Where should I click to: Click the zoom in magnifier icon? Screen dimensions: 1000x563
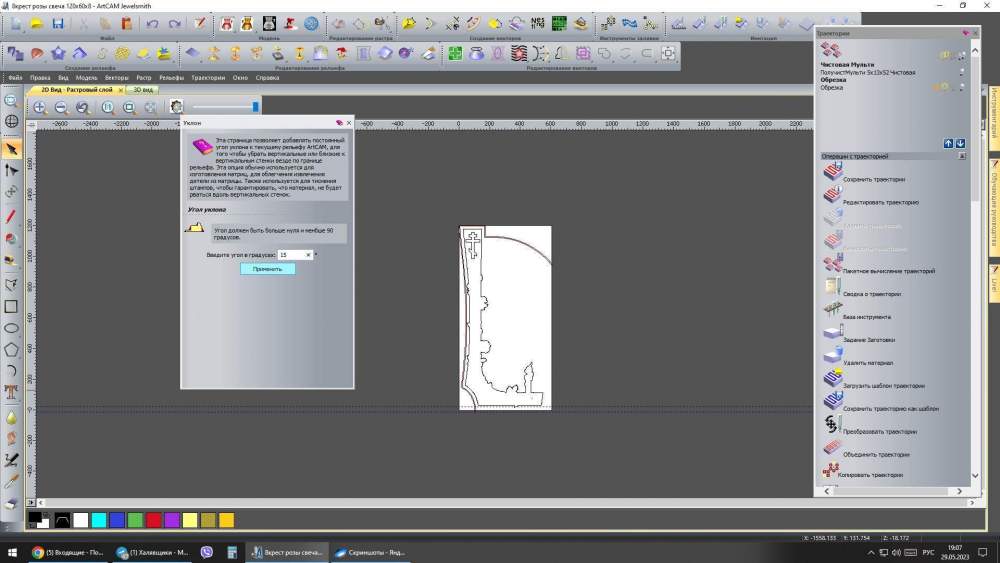tap(40, 107)
